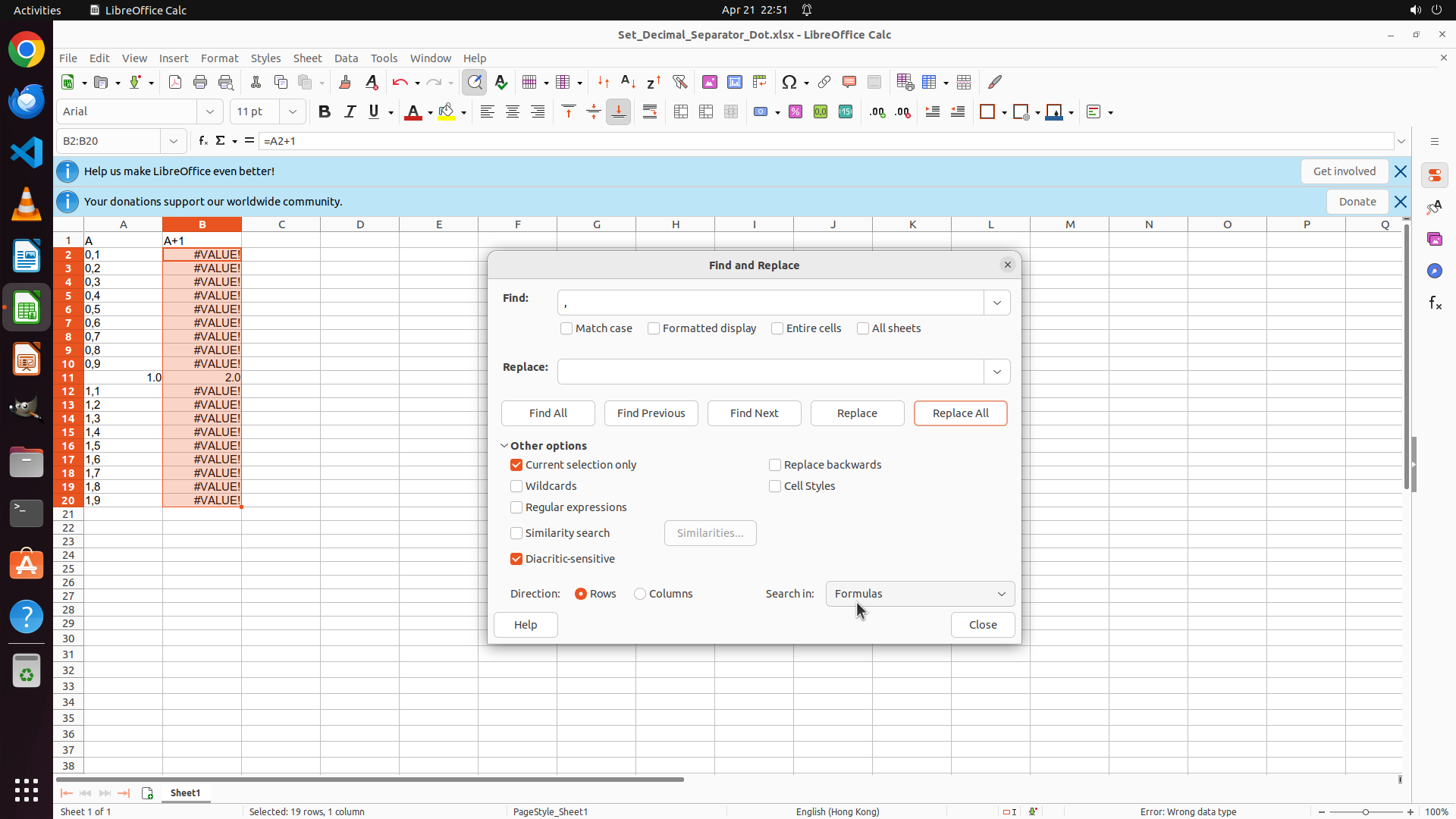Click the Format as Percent icon
Screen dimensions: 1456x819
tap(795, 112)
